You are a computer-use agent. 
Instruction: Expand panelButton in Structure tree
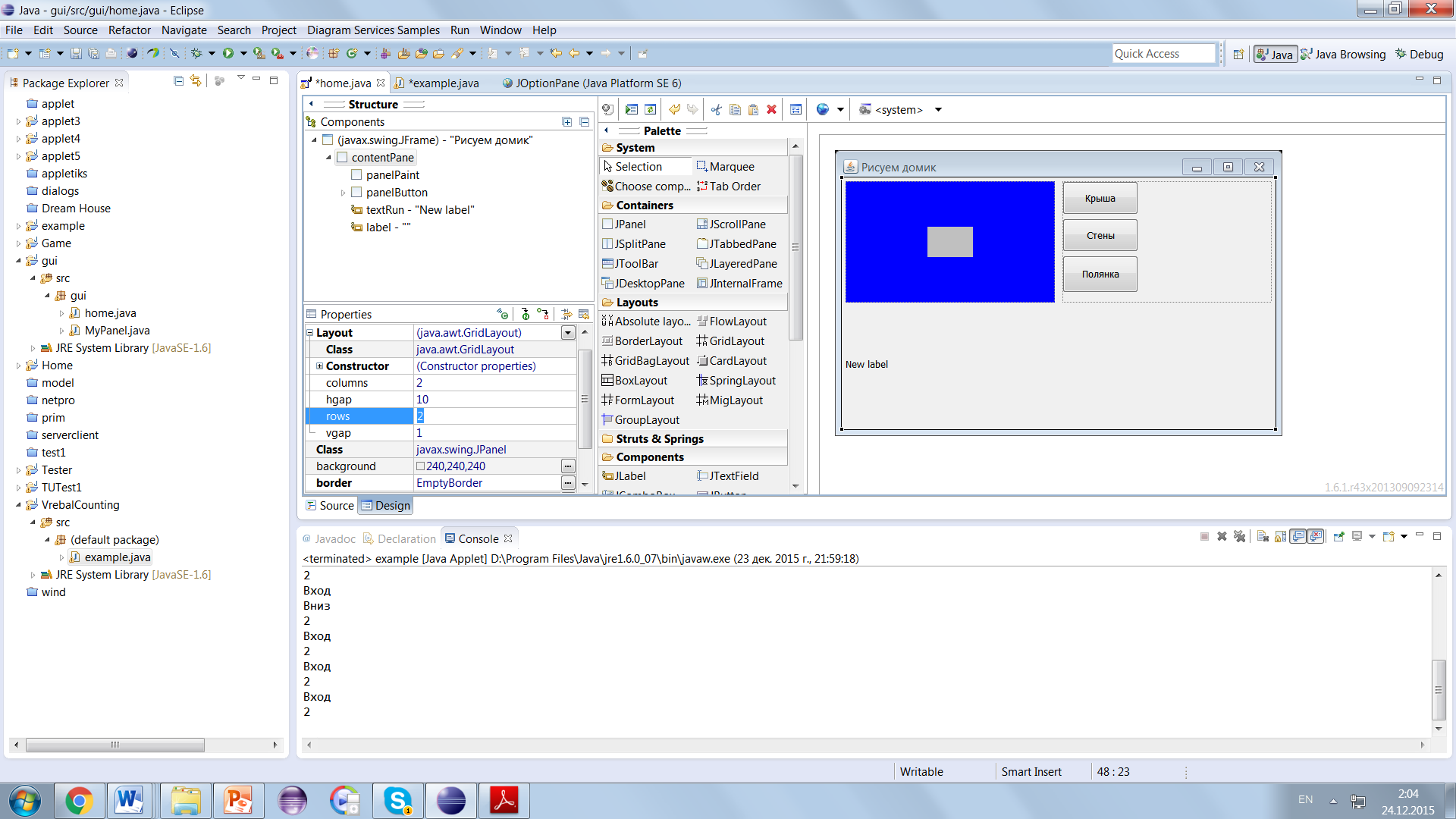coord(343,193)
